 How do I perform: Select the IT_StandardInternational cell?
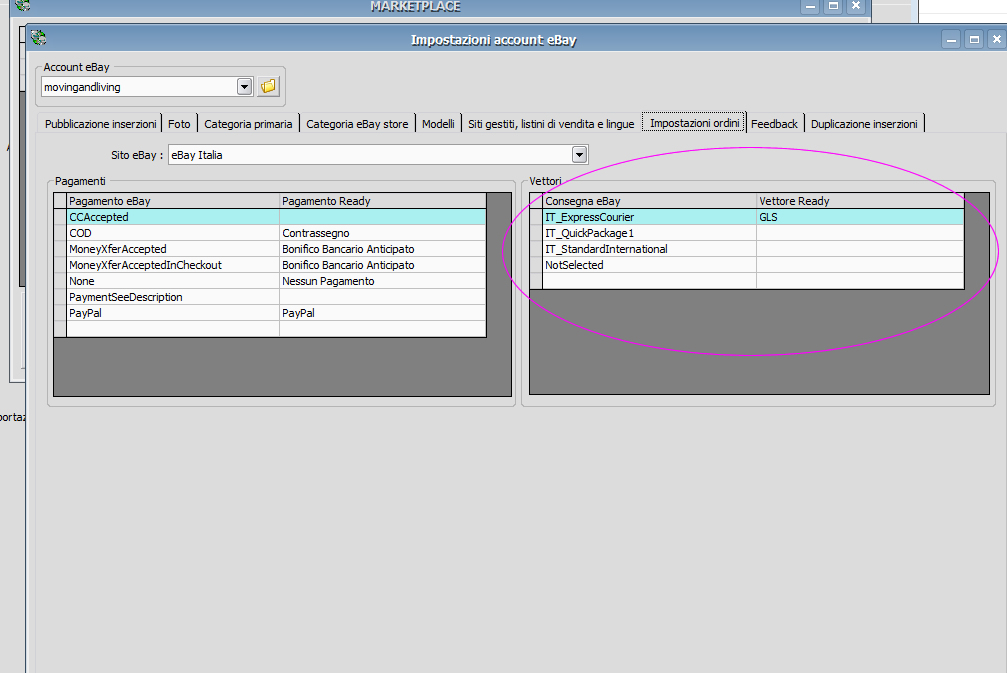[649, 249]
